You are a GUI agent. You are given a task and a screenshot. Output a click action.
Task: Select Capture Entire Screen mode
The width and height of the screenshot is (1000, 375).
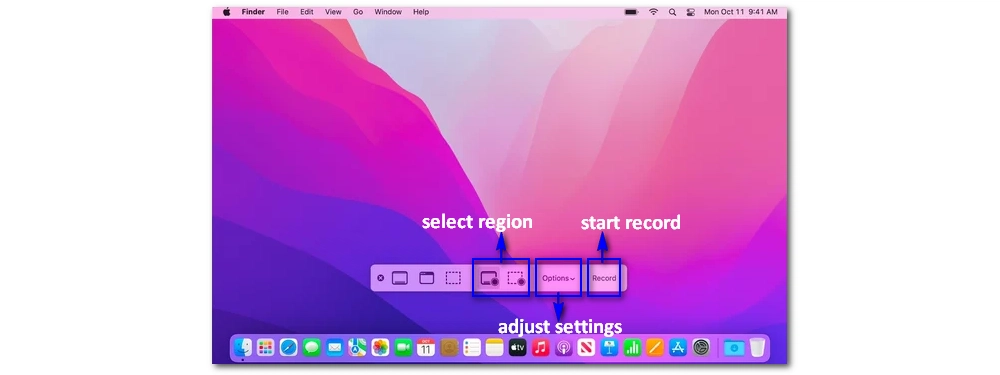(400, 278)
